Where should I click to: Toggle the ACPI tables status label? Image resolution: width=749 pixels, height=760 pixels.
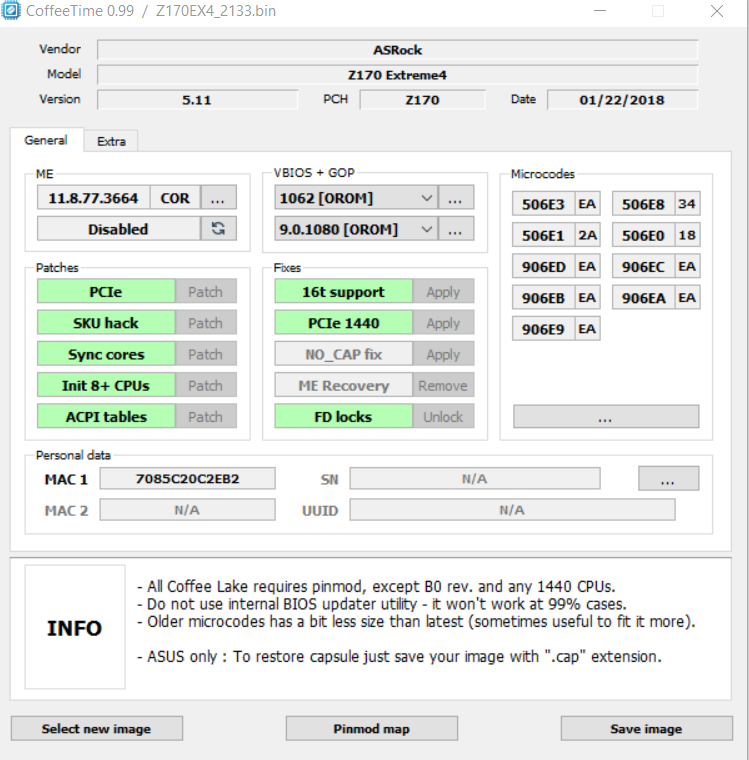[106, 416]
